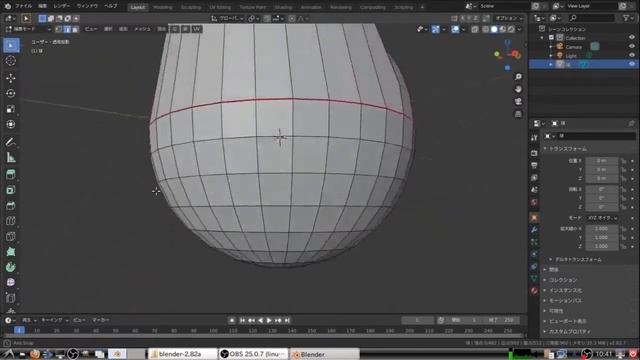Enable edge select mode
This screenshot has width=640, height=360.
point(67,29)
